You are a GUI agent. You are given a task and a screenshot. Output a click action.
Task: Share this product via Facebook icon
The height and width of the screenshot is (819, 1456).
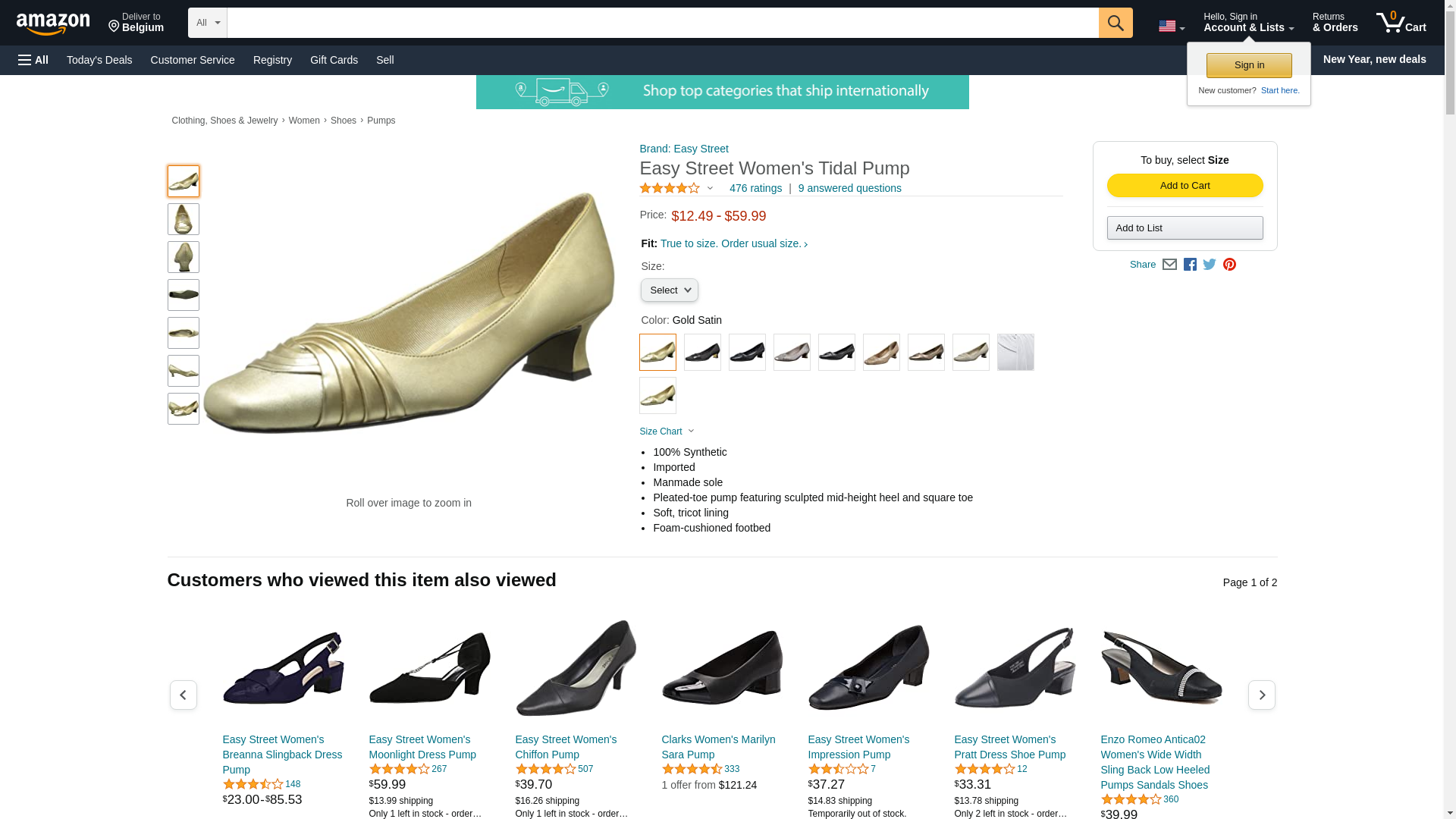click(x=1190, y=265)
